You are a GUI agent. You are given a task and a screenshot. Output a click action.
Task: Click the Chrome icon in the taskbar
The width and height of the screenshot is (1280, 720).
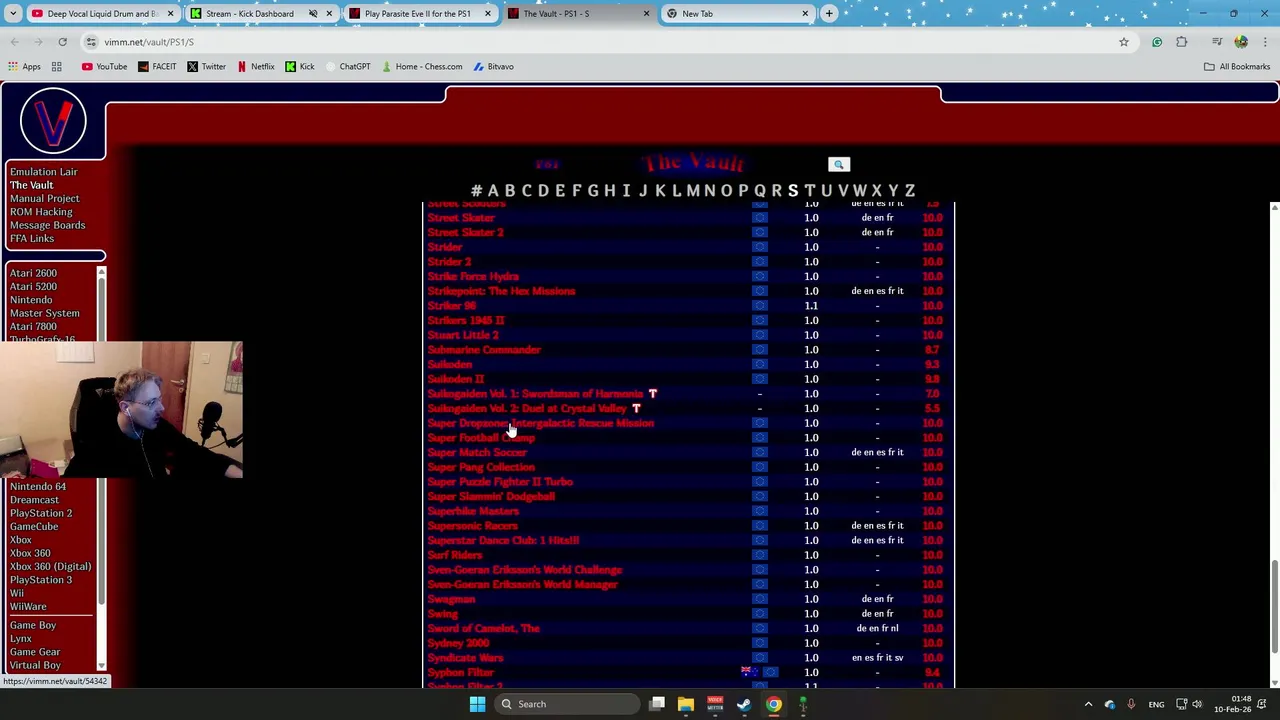[x=773, y=704]
